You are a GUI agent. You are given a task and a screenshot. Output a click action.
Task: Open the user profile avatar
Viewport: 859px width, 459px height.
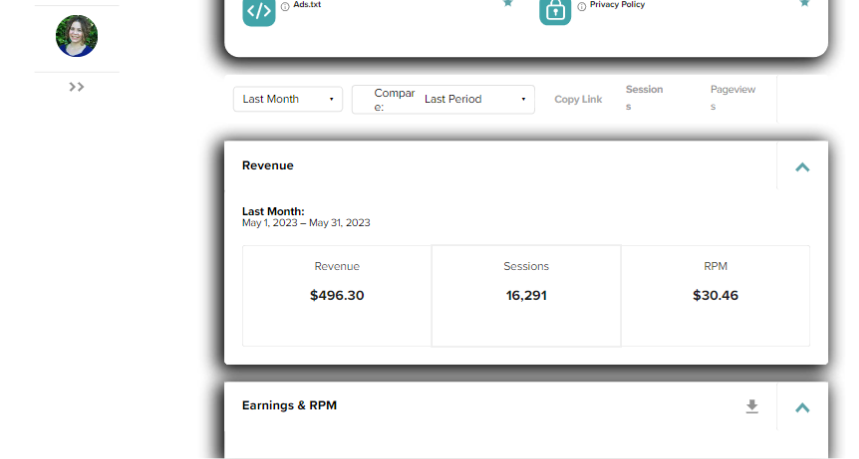[x=77, y=36]
